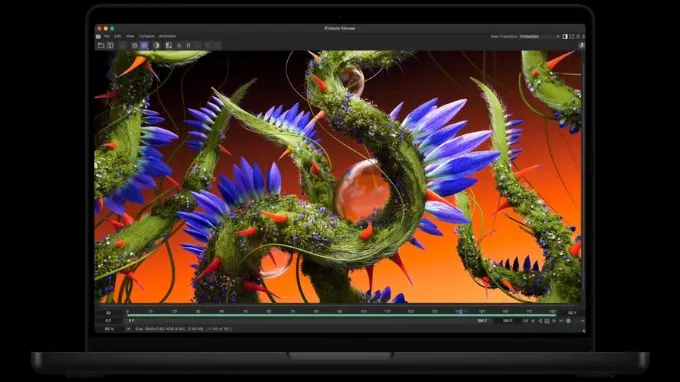Play the animation forward
This screenshot has height=382, width=680.
pyautogui.click(x=554, y=321)
